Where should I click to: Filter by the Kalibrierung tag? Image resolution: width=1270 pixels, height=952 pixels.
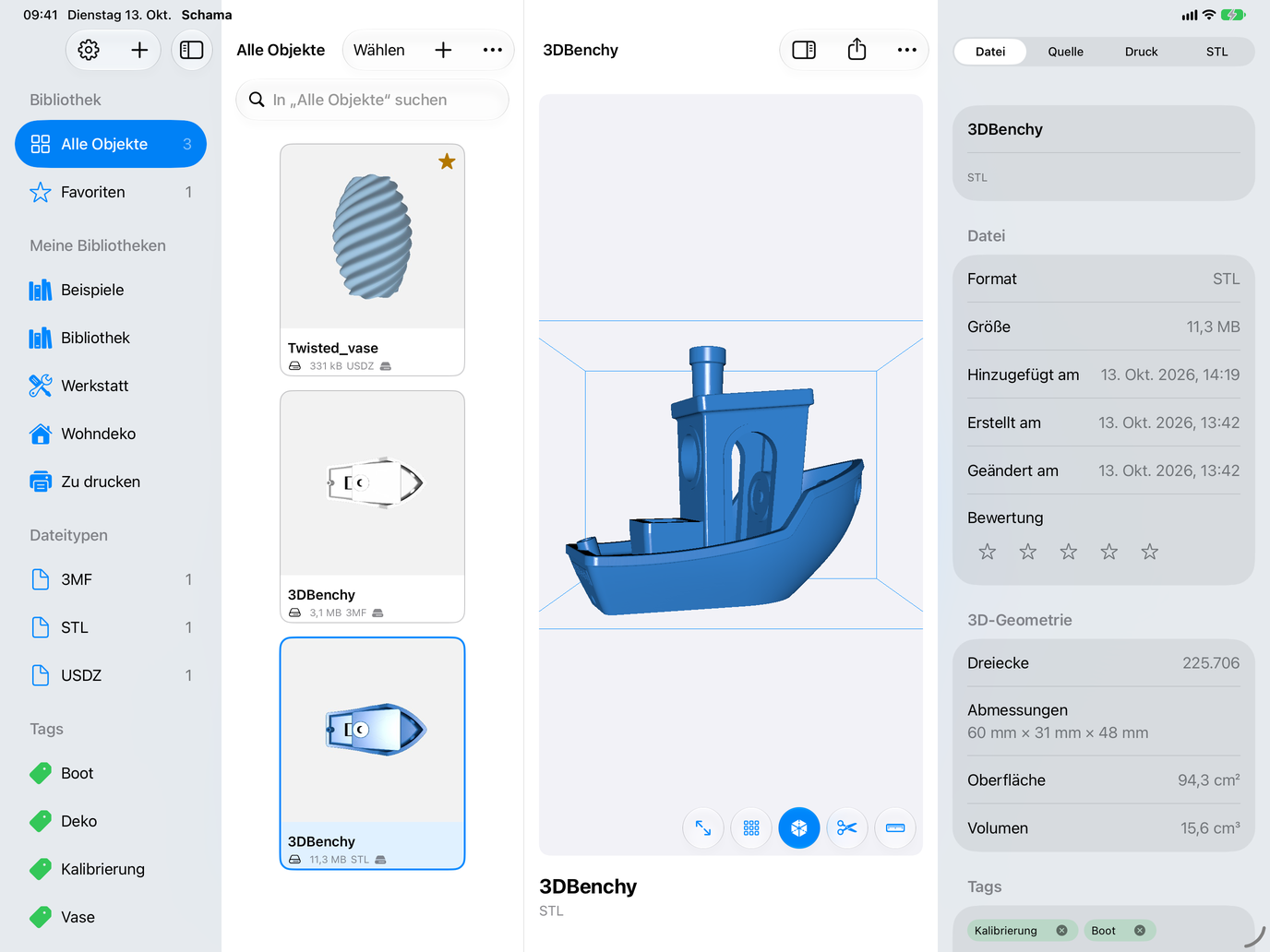[111, 869]
